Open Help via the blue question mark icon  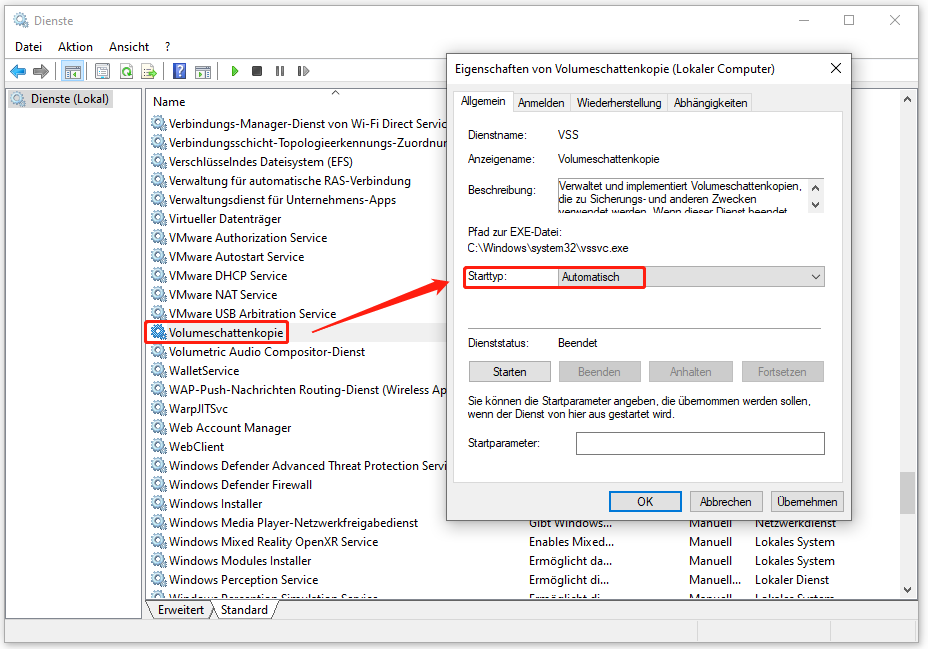point(180,71)
